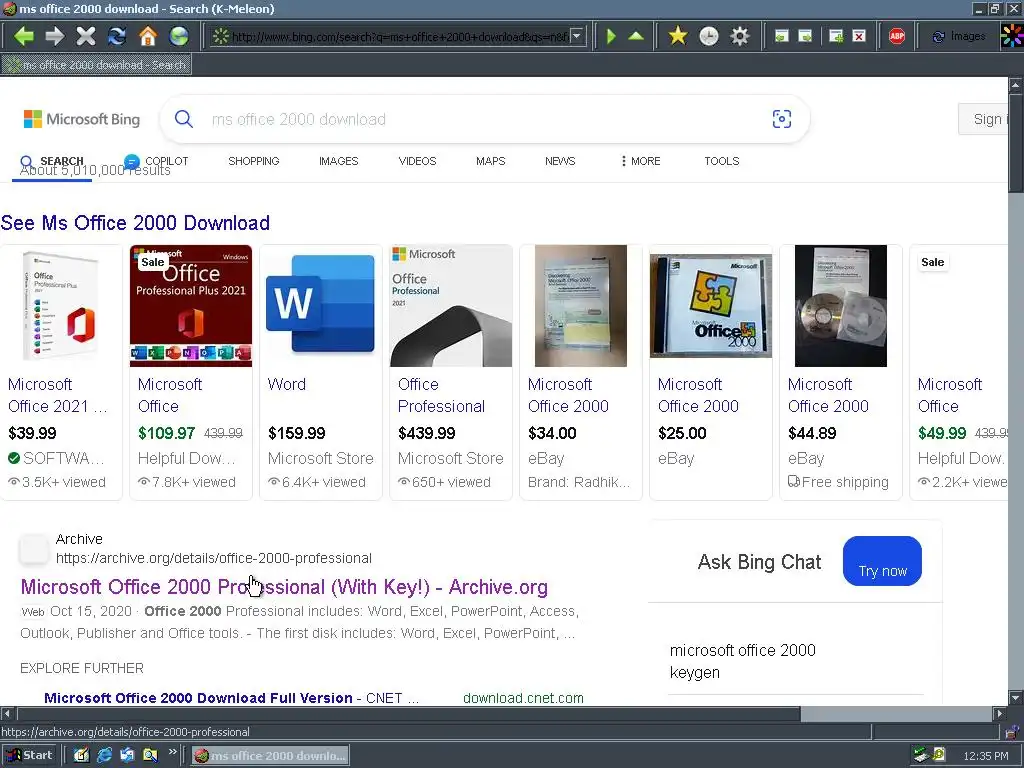Open the Word product thumbnail

(321, 306)
